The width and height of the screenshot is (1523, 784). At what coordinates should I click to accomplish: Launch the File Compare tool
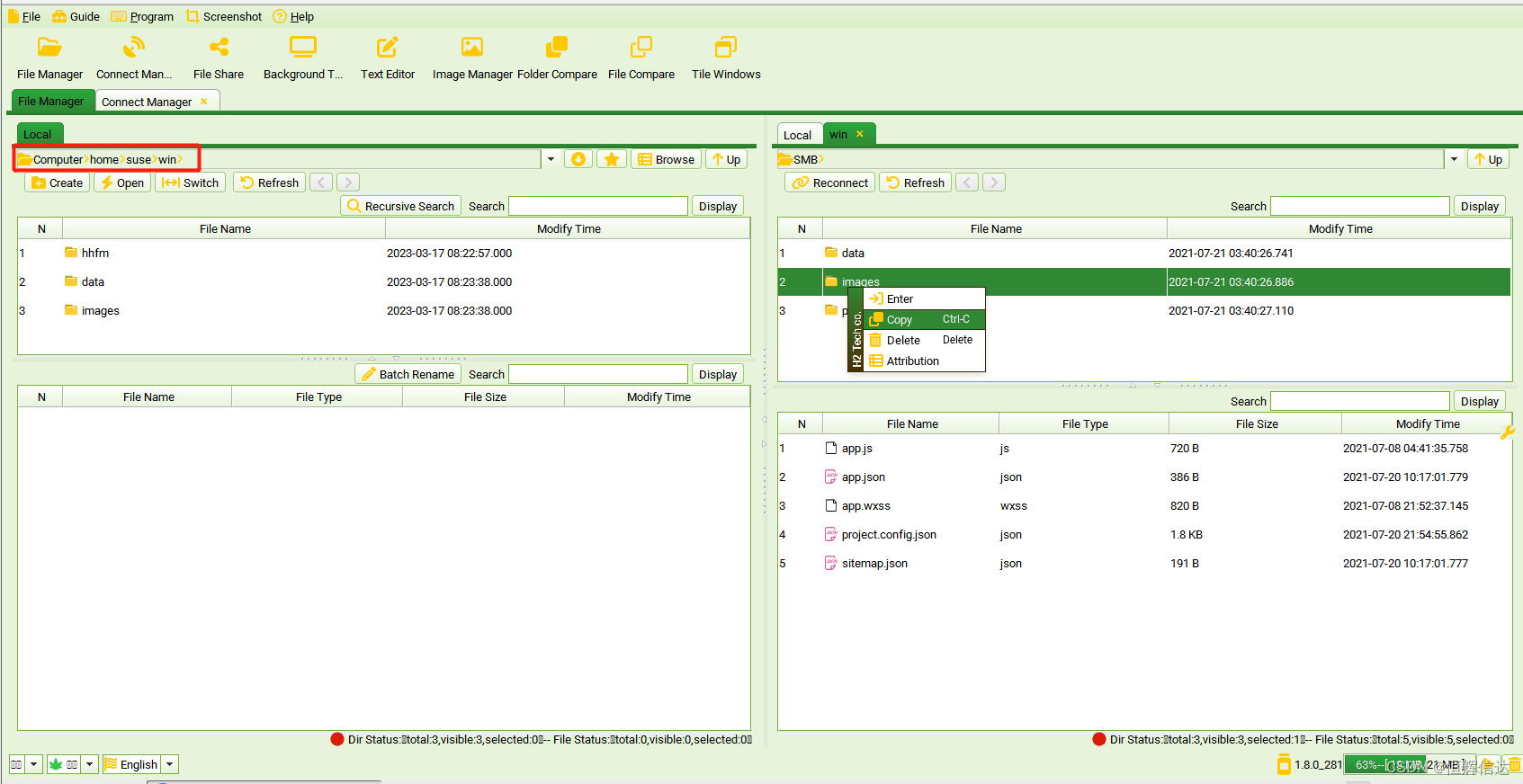[x=641, y=48]
